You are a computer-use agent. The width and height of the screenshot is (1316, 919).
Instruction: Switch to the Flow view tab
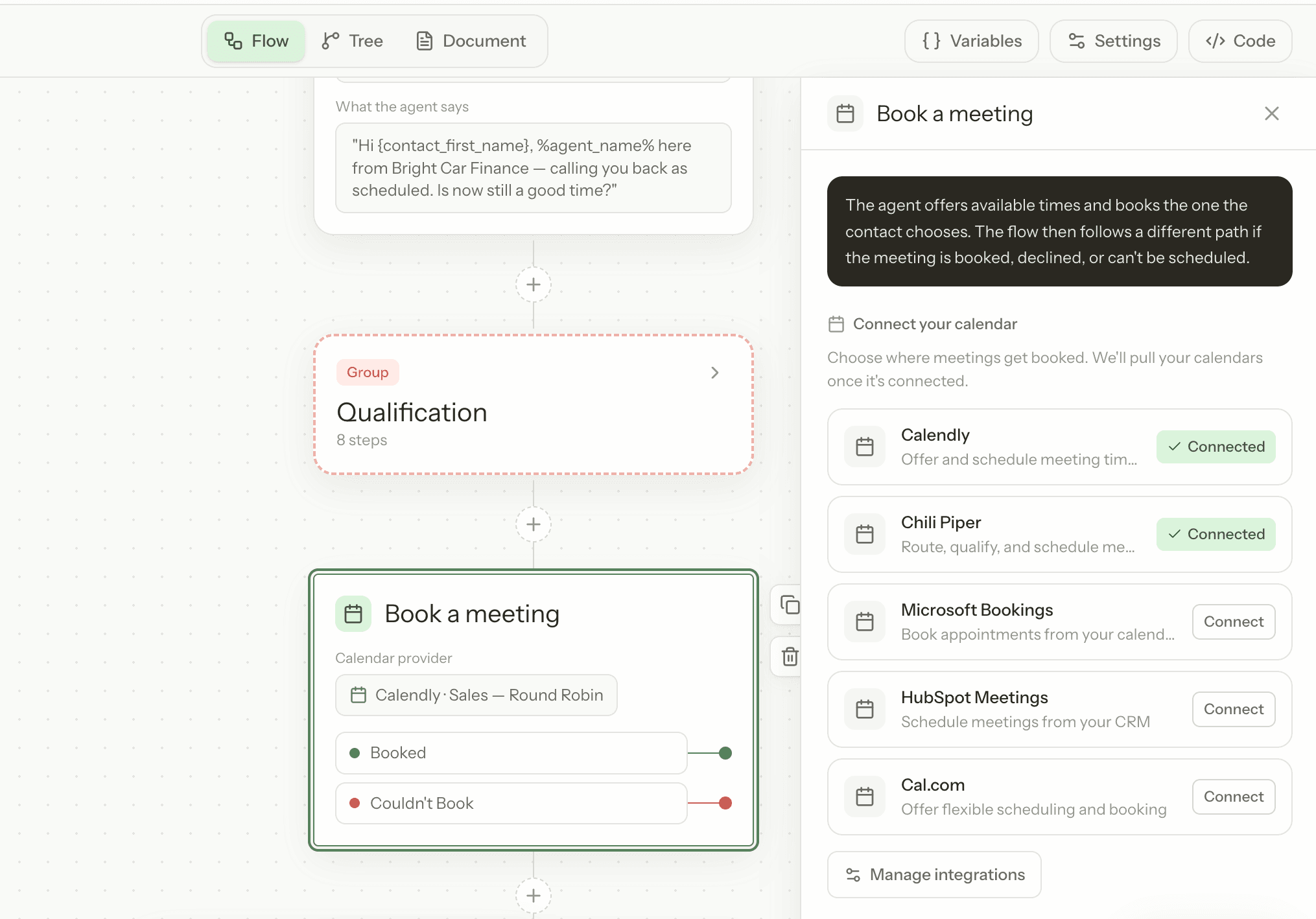point(256,41)
